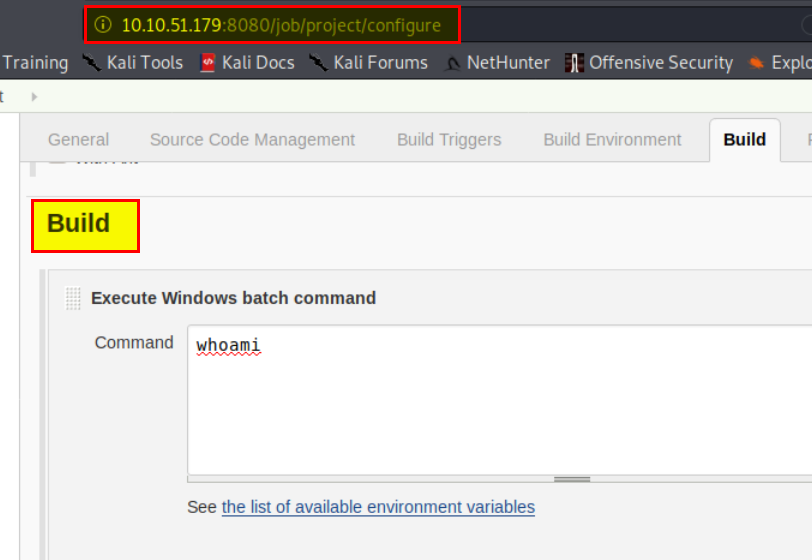The width and height of the screenshot is (812, 560).
Task: Open the list of available environment variables
Action: click(x=378, y=507)
